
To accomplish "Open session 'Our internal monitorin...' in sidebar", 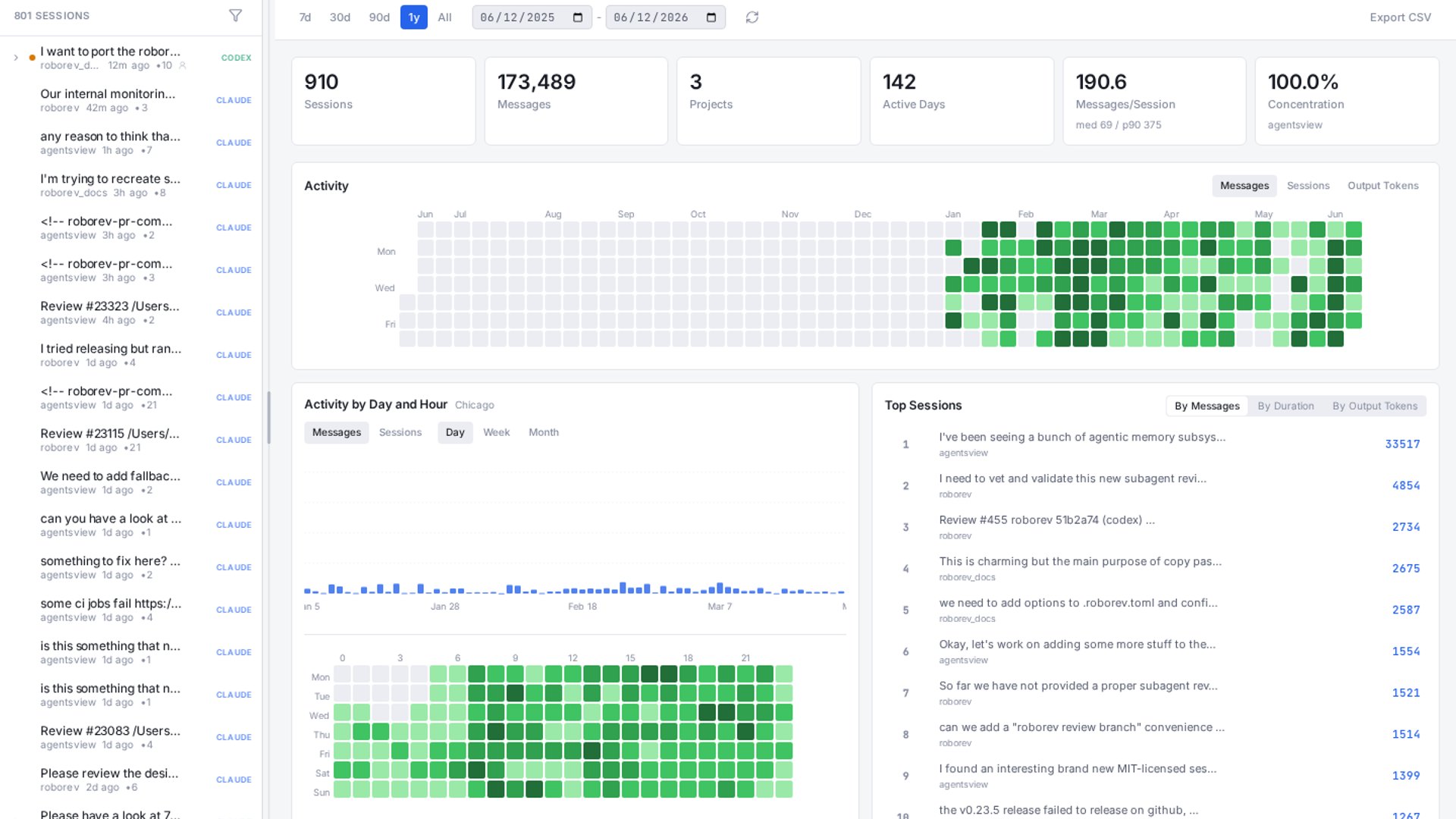I will click(131, 100).
